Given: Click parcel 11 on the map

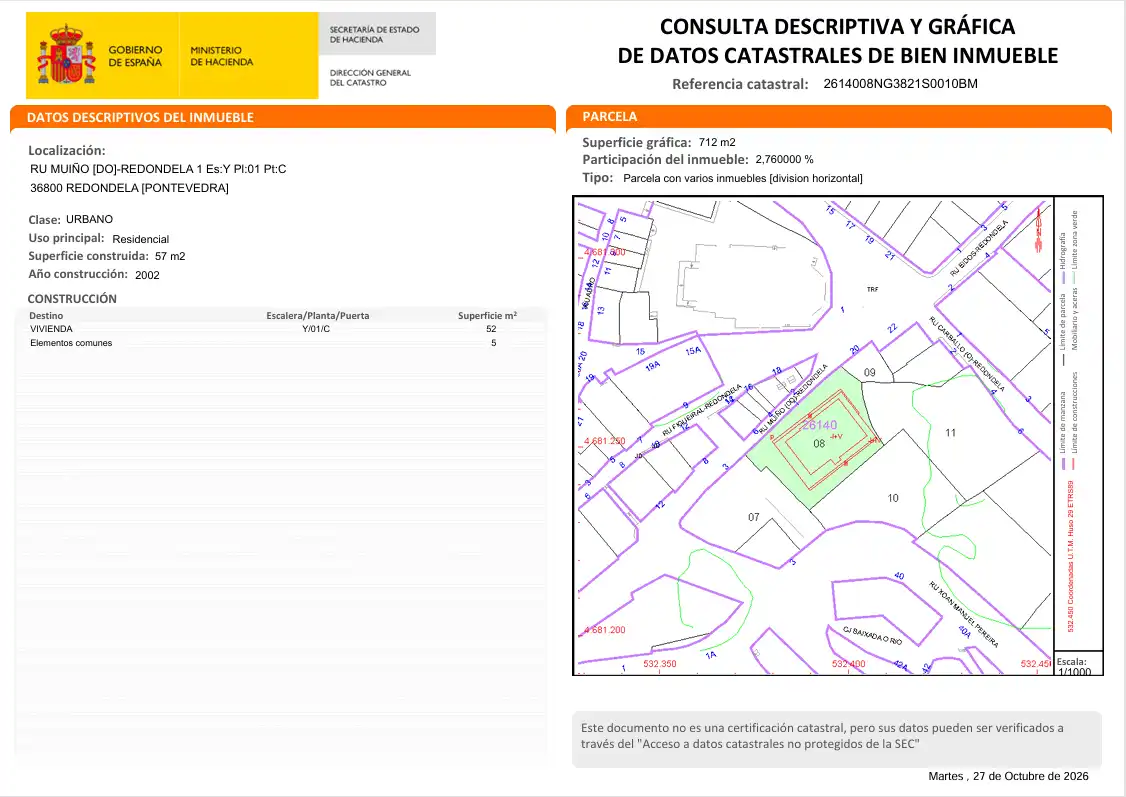Looking at the screenshot, I should 950,432.
